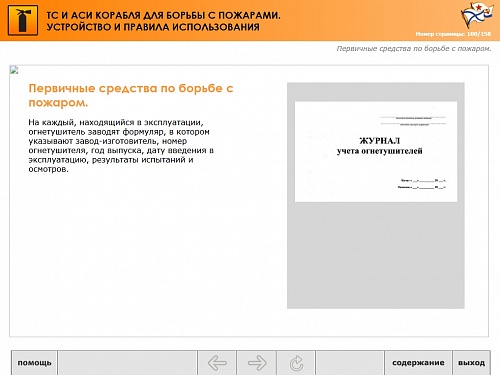Click the header line Устройство и правила использования
Viewport: 500px width, 375px height.
pyautogui.click(x=153, y=27)
